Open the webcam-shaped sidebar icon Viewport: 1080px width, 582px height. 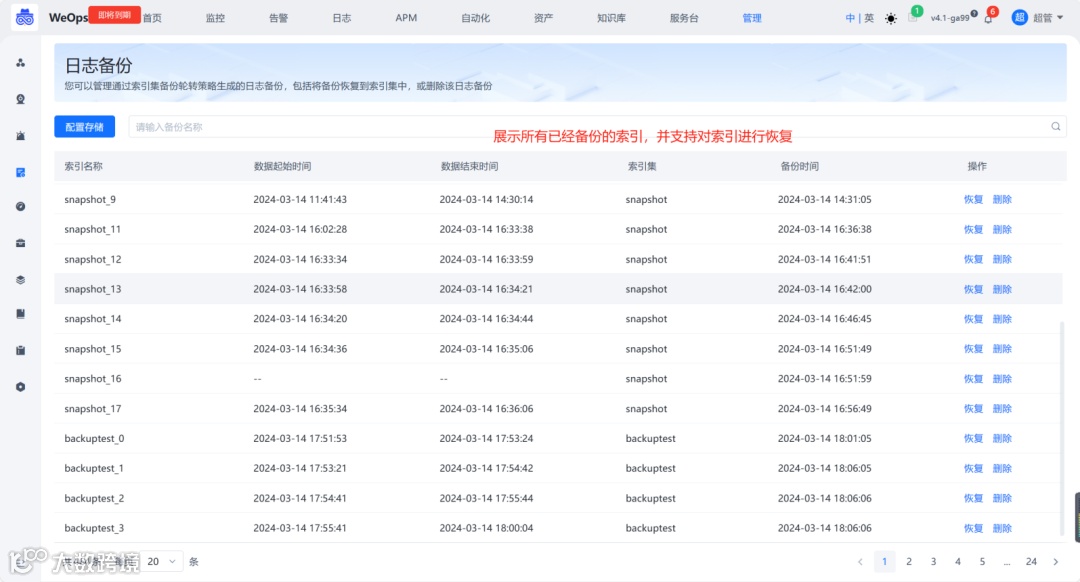[21, 99]
